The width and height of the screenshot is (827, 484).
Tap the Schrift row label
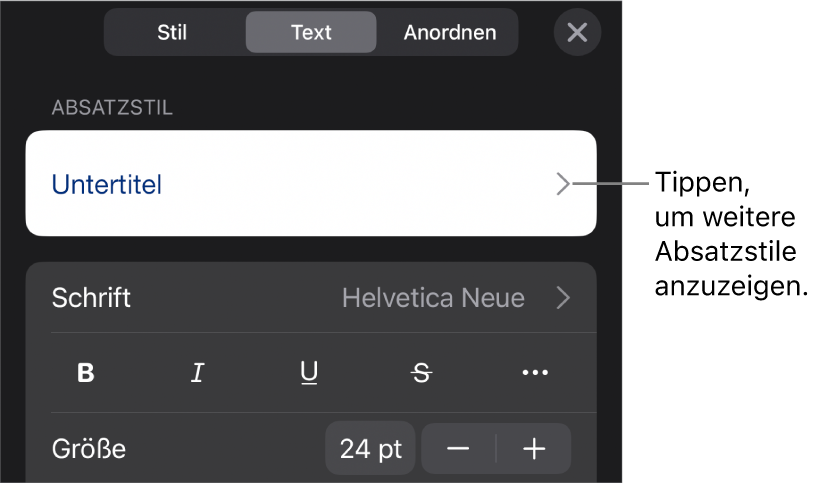click(x=91, y=297)
